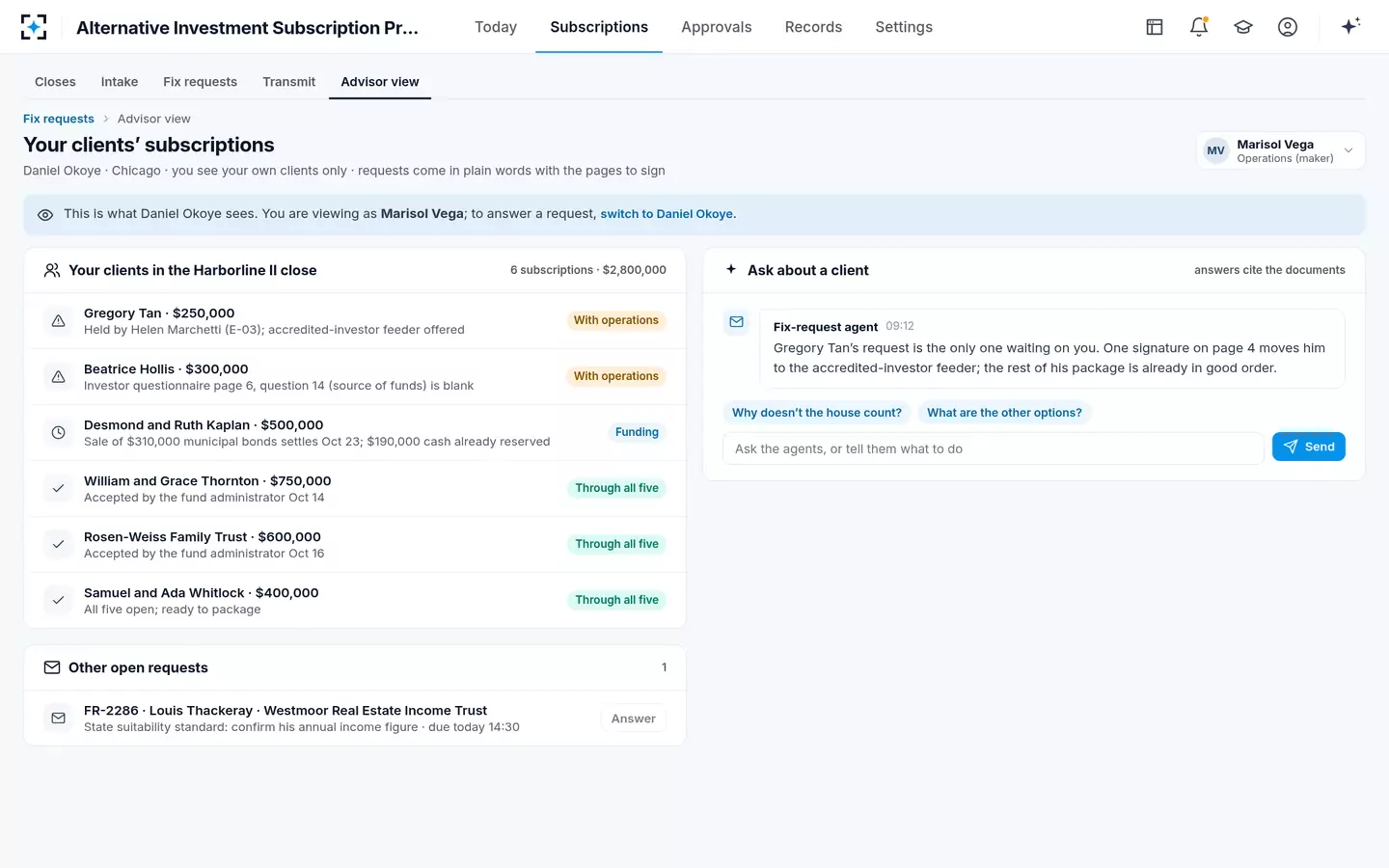Click the app logo icon
The width and height of the screenshot is (1389, 868).
tap(34, 27)
